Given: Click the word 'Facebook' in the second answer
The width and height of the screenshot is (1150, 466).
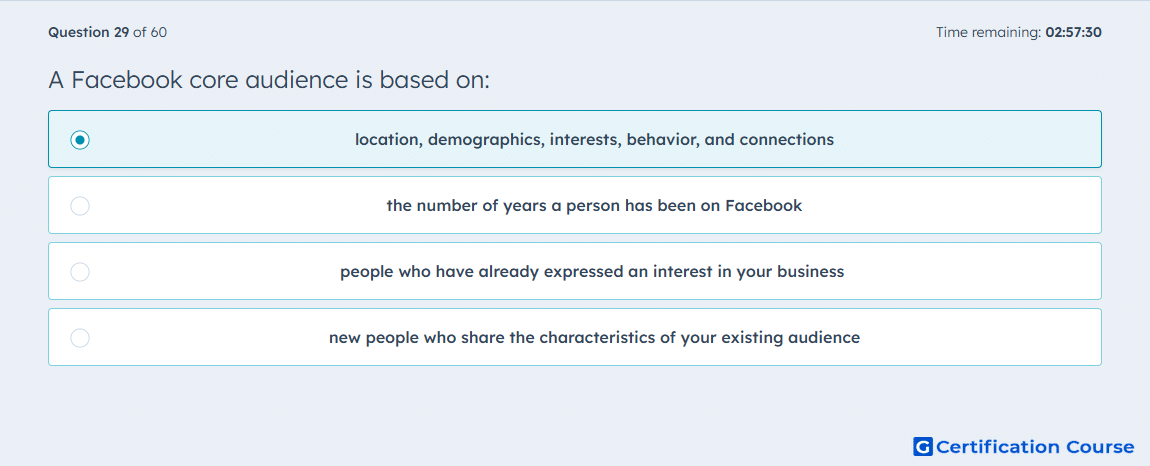Looking at the screenshot, I should coord(763,205).
